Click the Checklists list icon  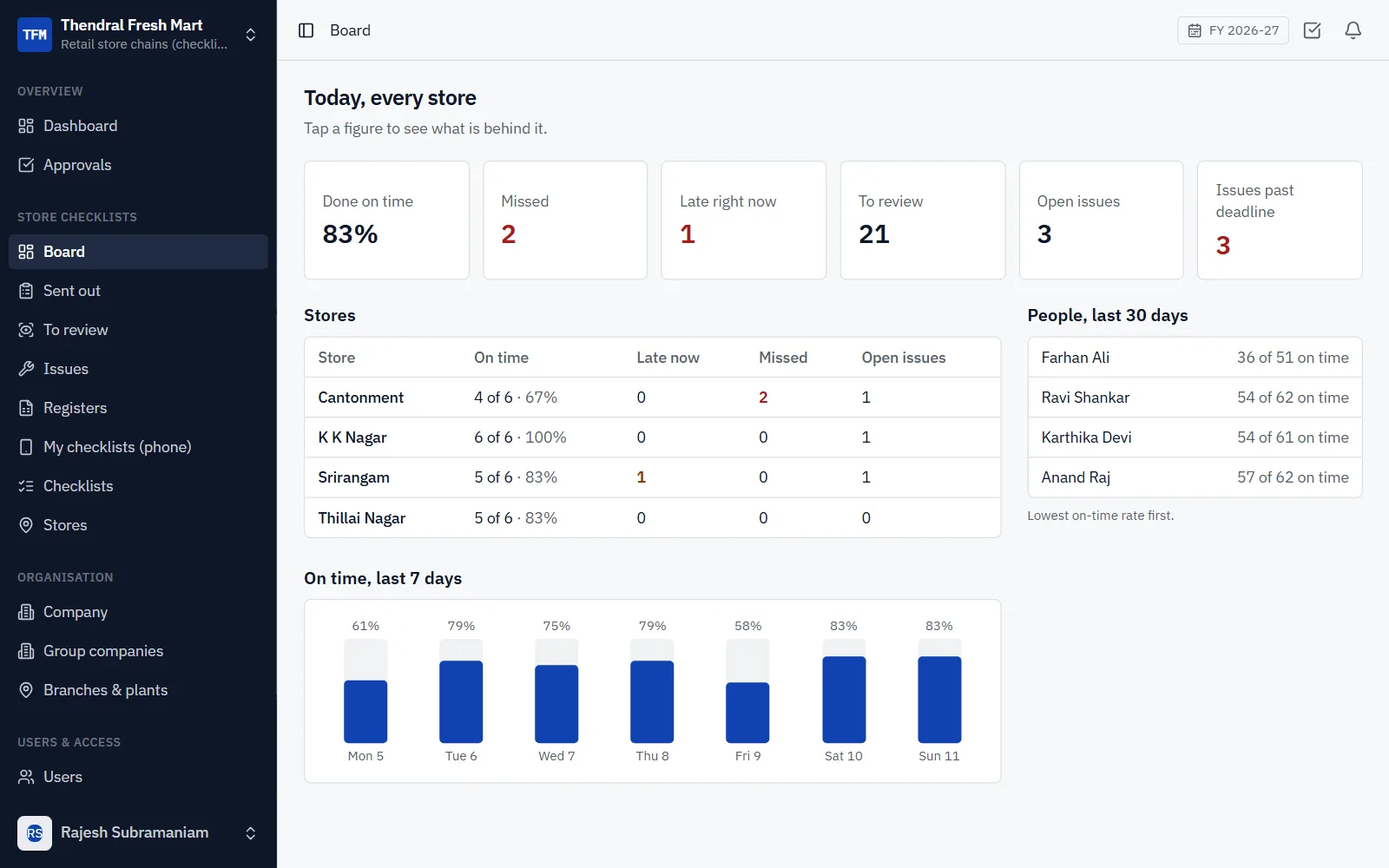[26, 486]
